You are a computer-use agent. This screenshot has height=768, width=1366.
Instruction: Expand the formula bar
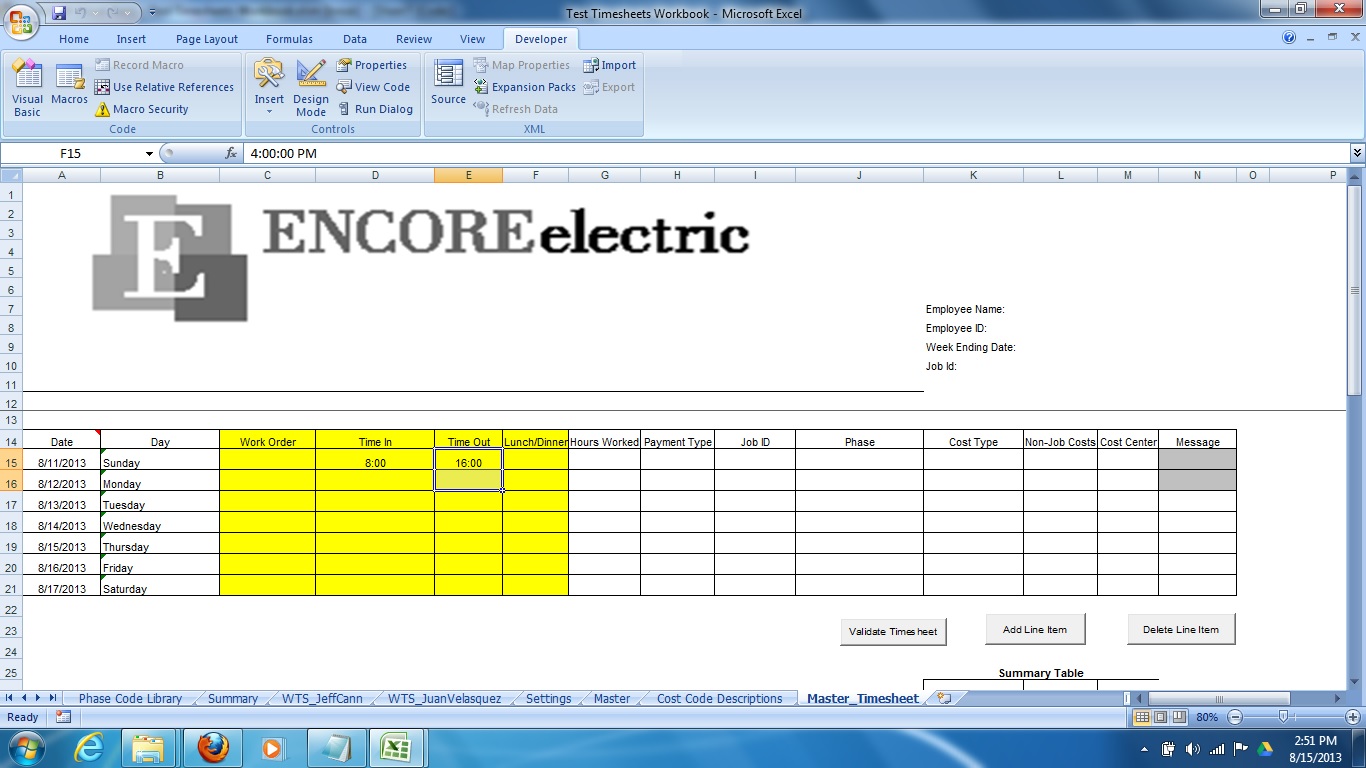(x=1357, y=154)
